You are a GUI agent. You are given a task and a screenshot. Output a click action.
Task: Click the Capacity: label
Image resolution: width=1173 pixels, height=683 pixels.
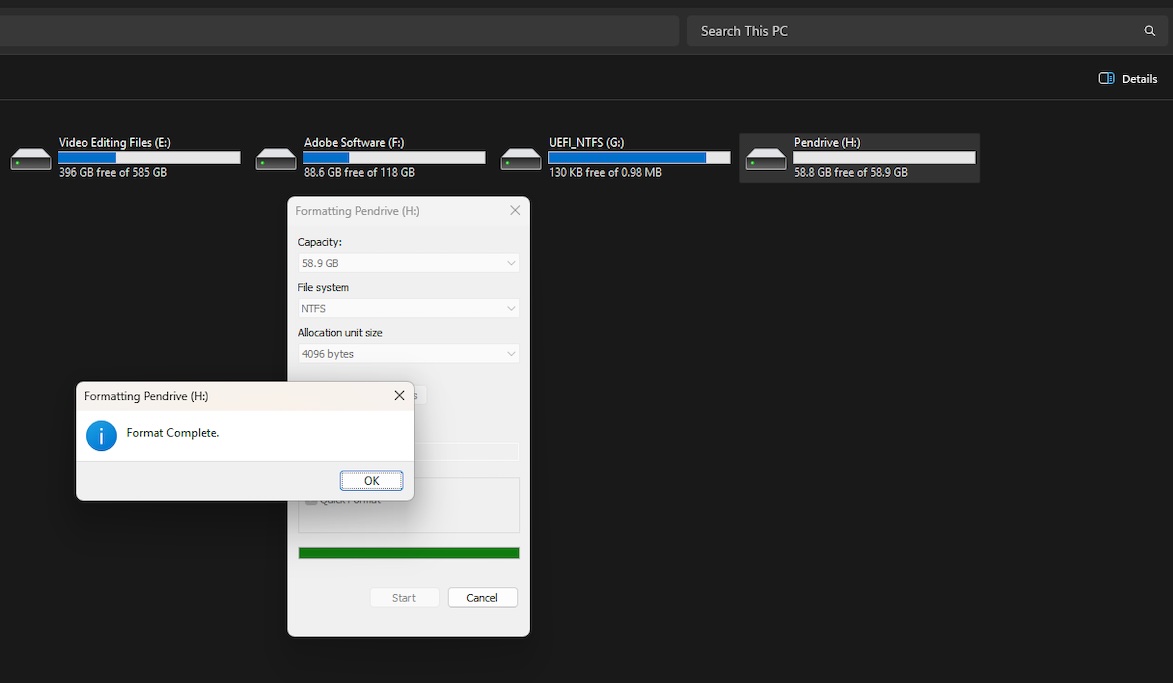319,242
